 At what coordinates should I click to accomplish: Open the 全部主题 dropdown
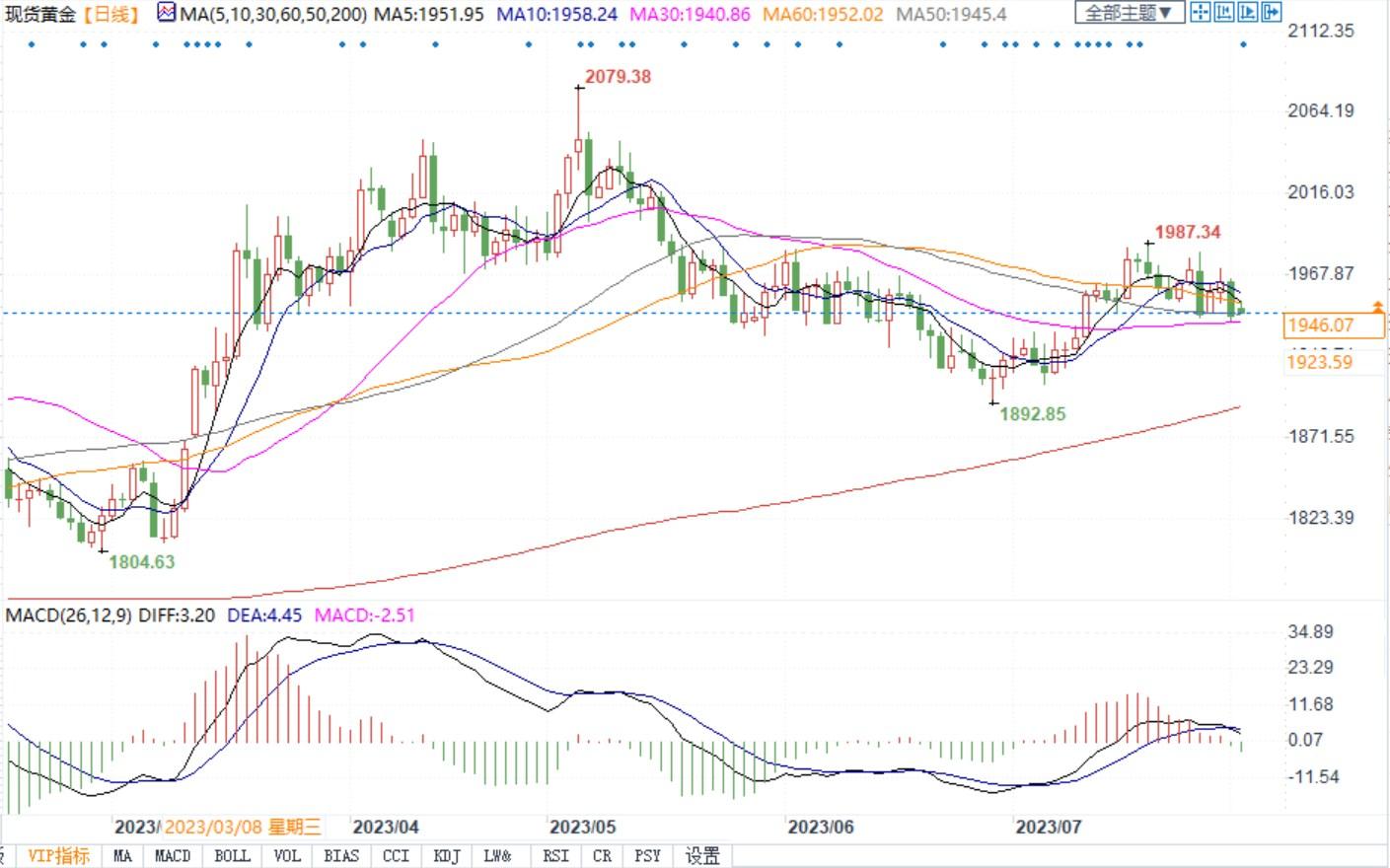click(x=1129, y=13)
